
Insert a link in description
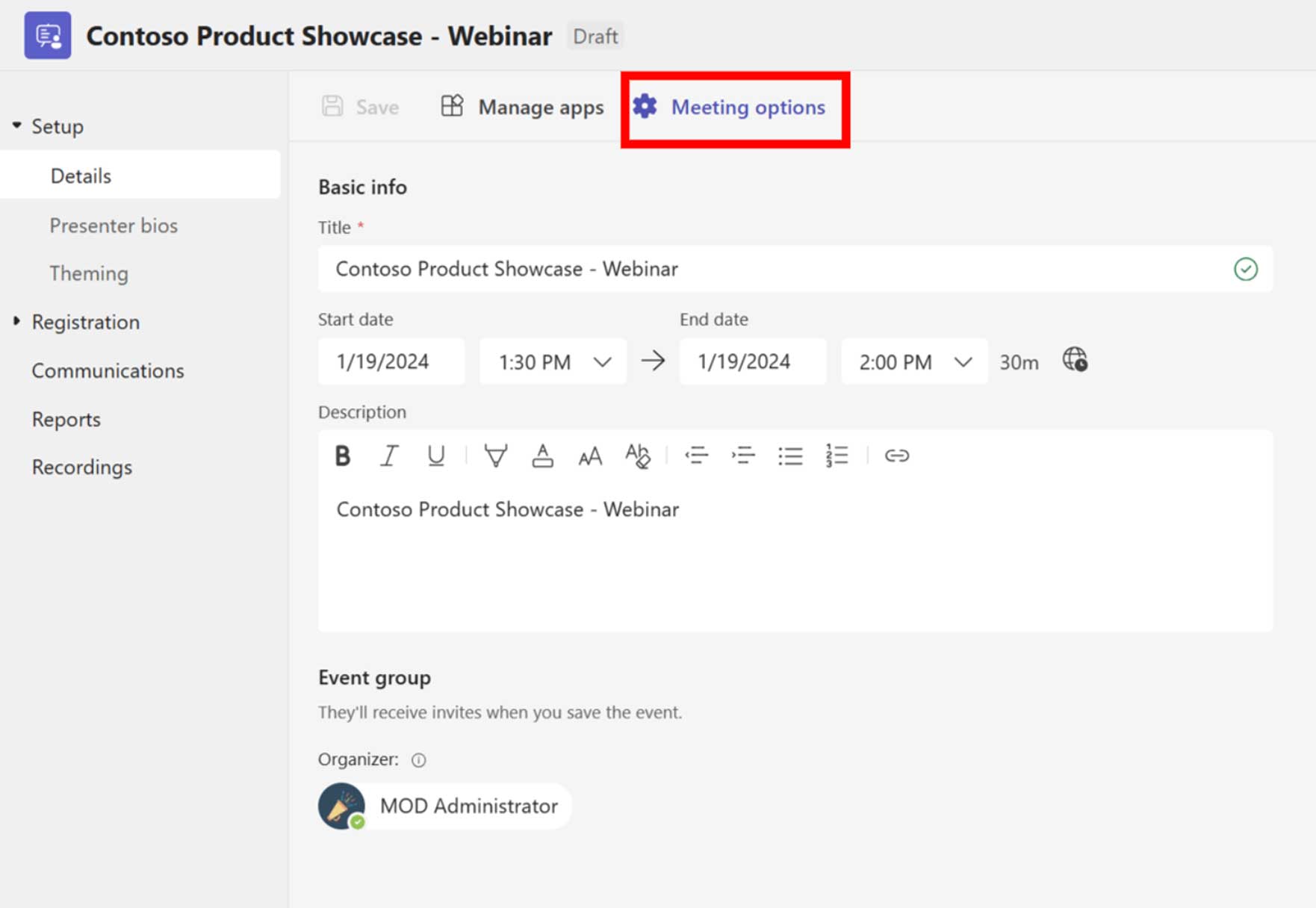tap(897, 455)
